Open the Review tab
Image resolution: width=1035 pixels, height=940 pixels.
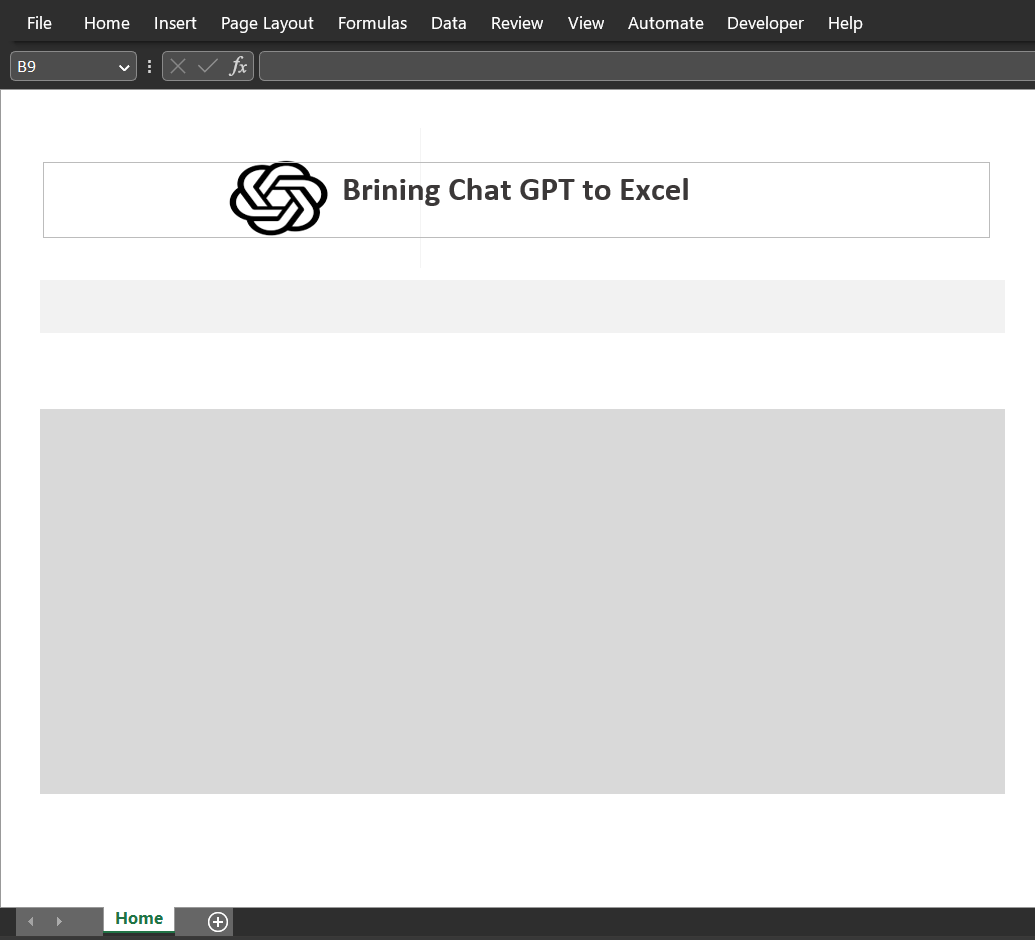[517, 23]
